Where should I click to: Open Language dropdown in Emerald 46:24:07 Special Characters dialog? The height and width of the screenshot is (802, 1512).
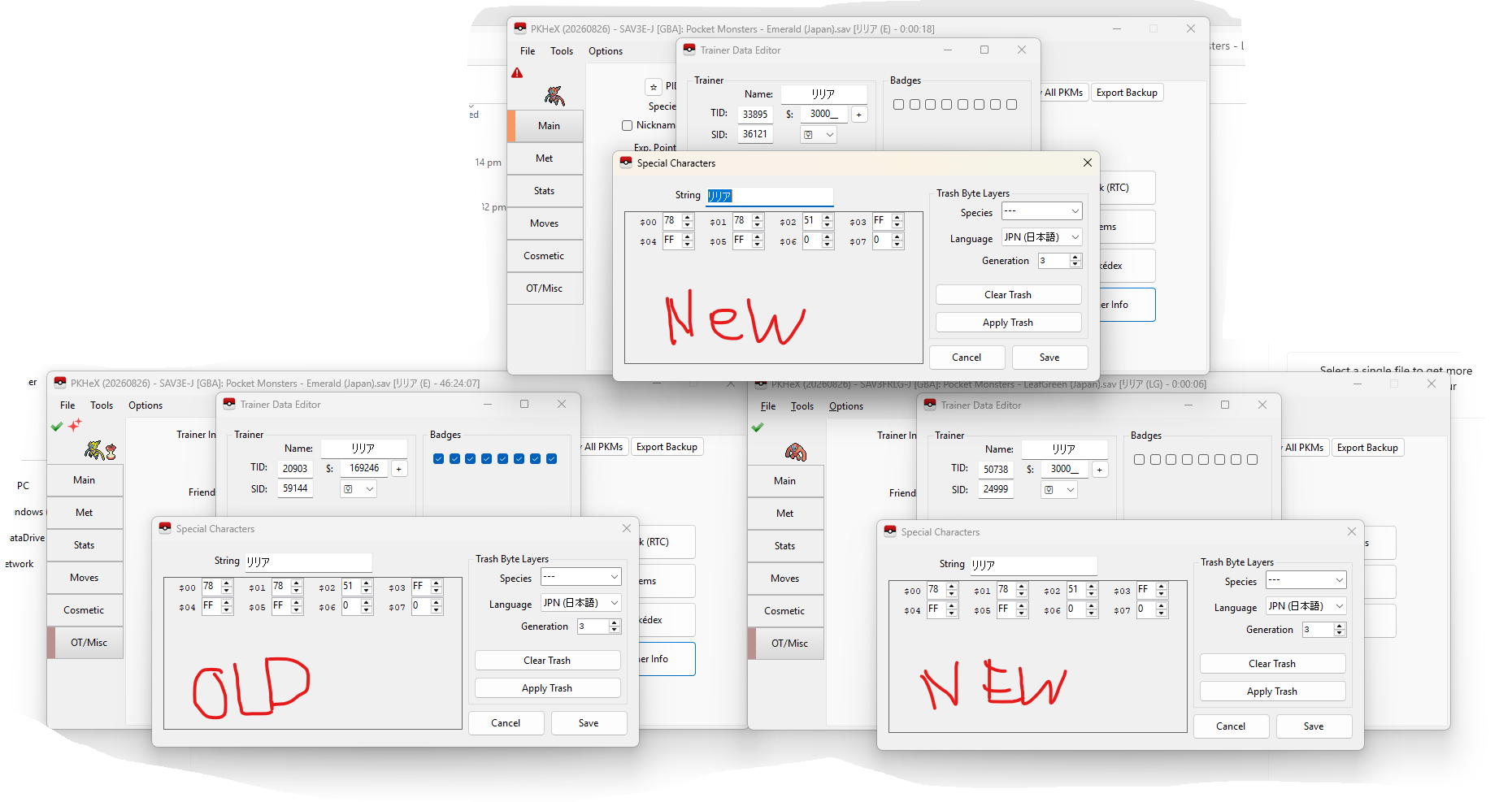(581, 603)
